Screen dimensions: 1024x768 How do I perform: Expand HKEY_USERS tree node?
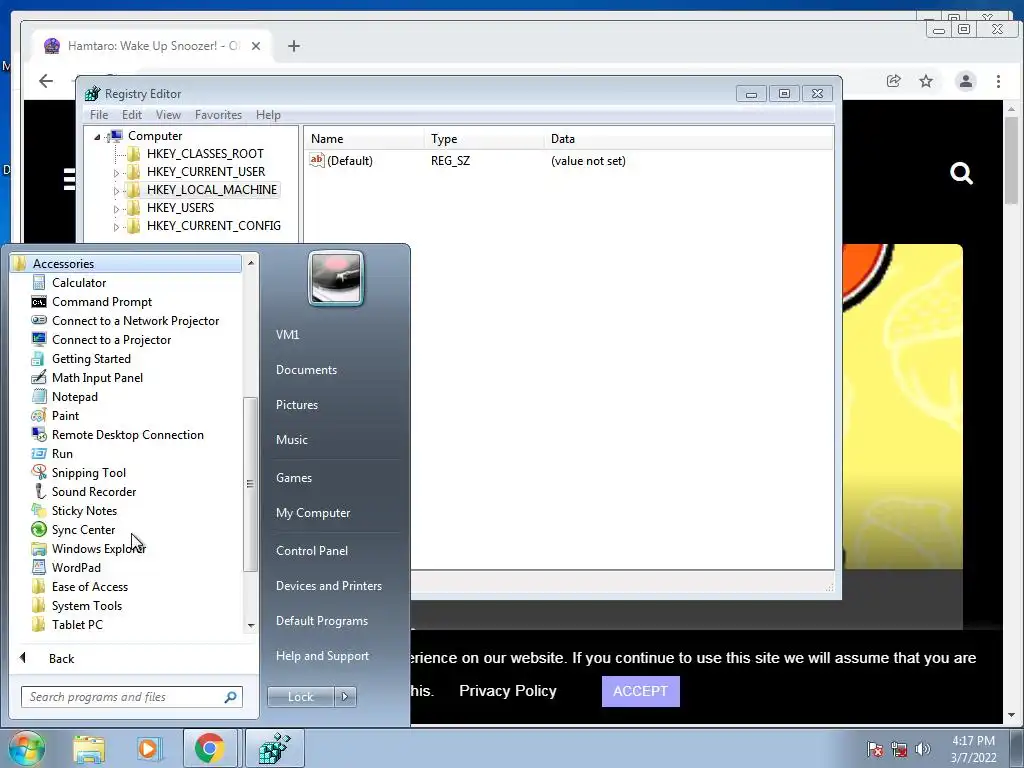(x=116, y=209)
